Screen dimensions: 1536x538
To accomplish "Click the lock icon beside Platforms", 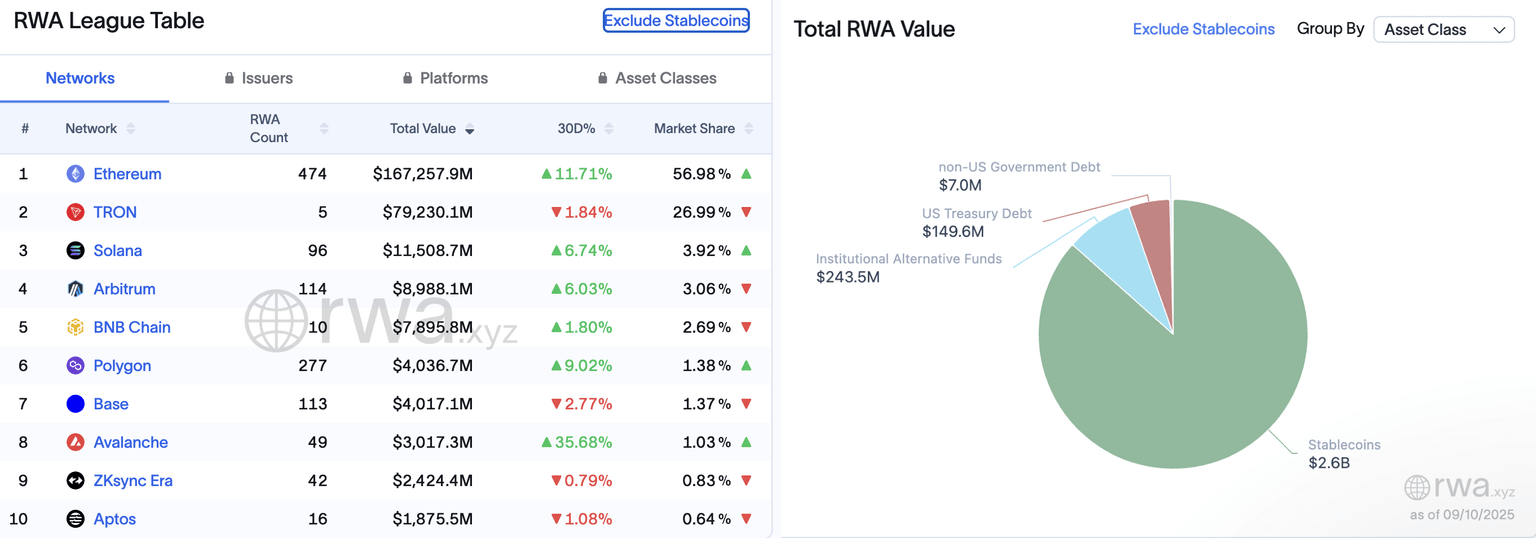I will coord(407,78).
